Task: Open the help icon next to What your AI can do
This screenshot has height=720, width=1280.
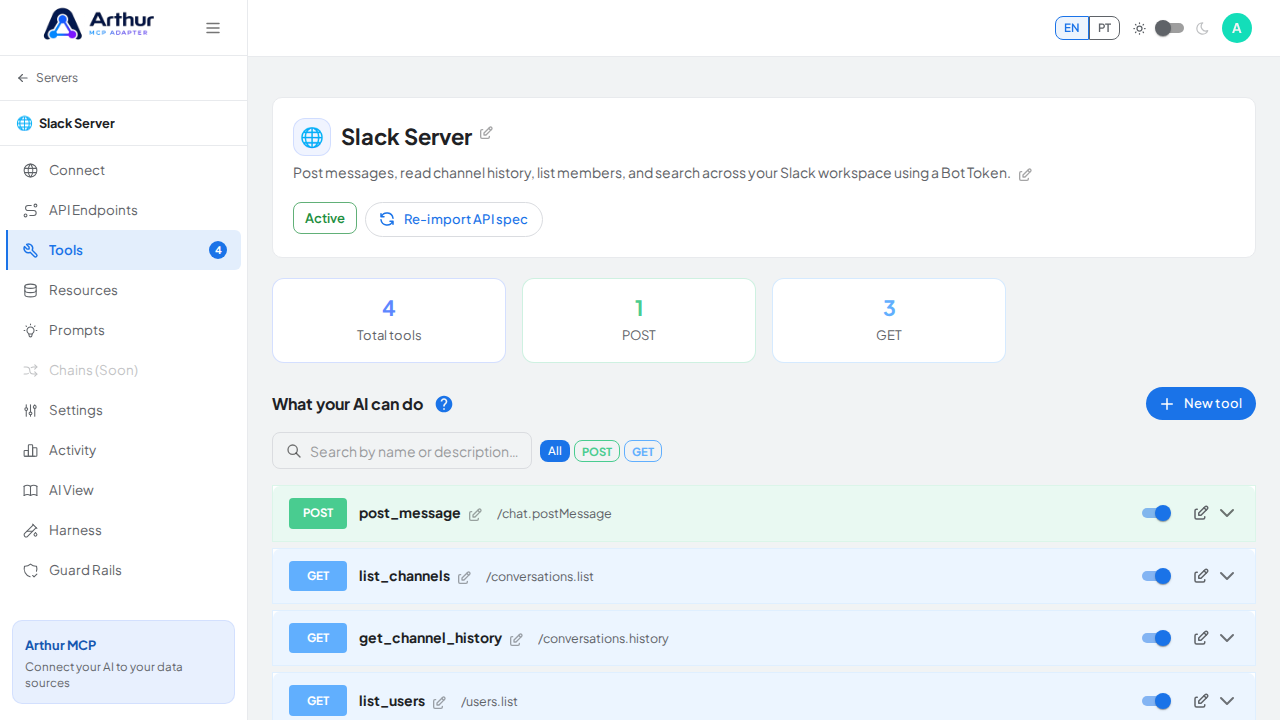Action: point(444,404)
